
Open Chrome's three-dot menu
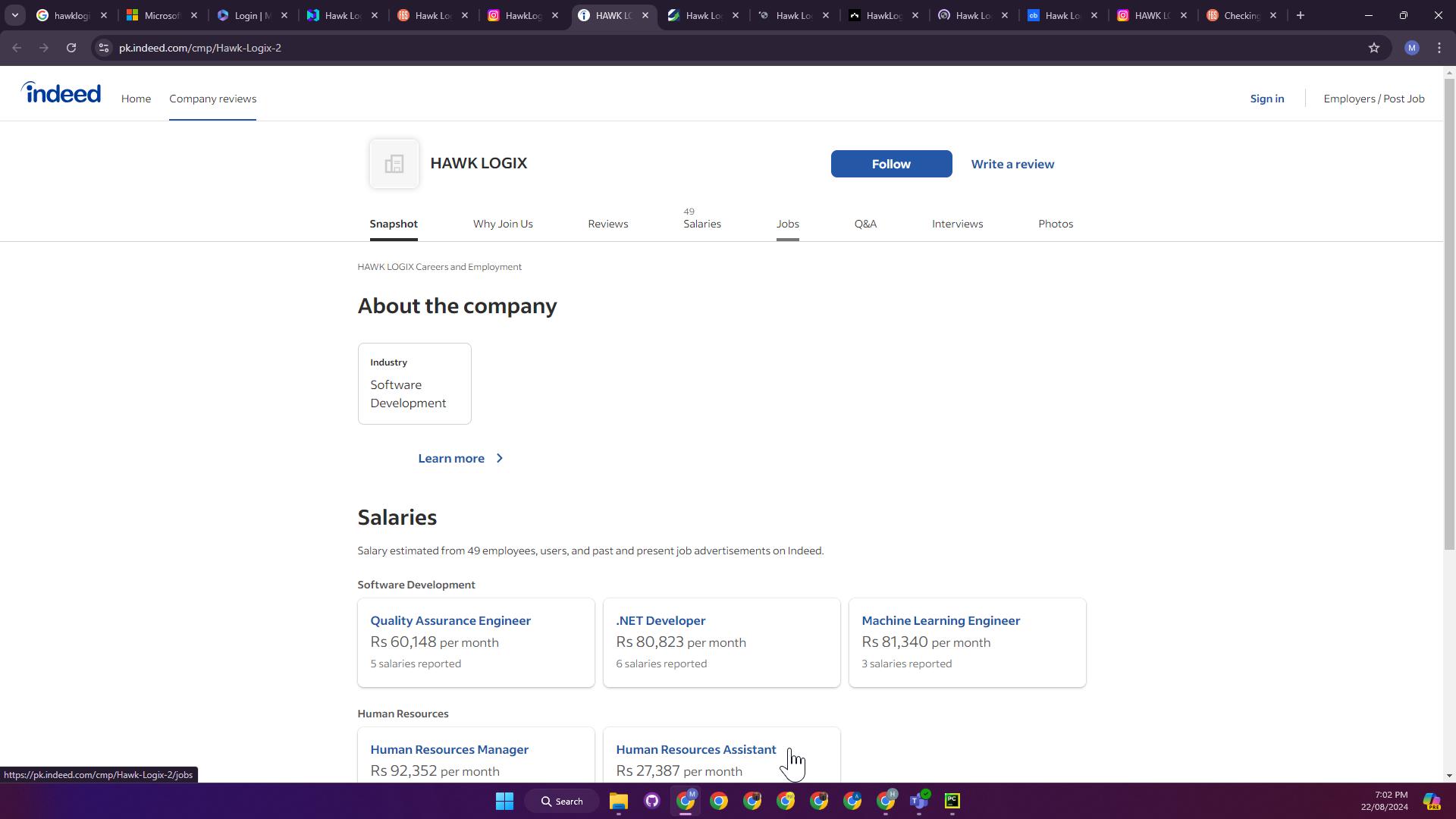pos(1439,48)
